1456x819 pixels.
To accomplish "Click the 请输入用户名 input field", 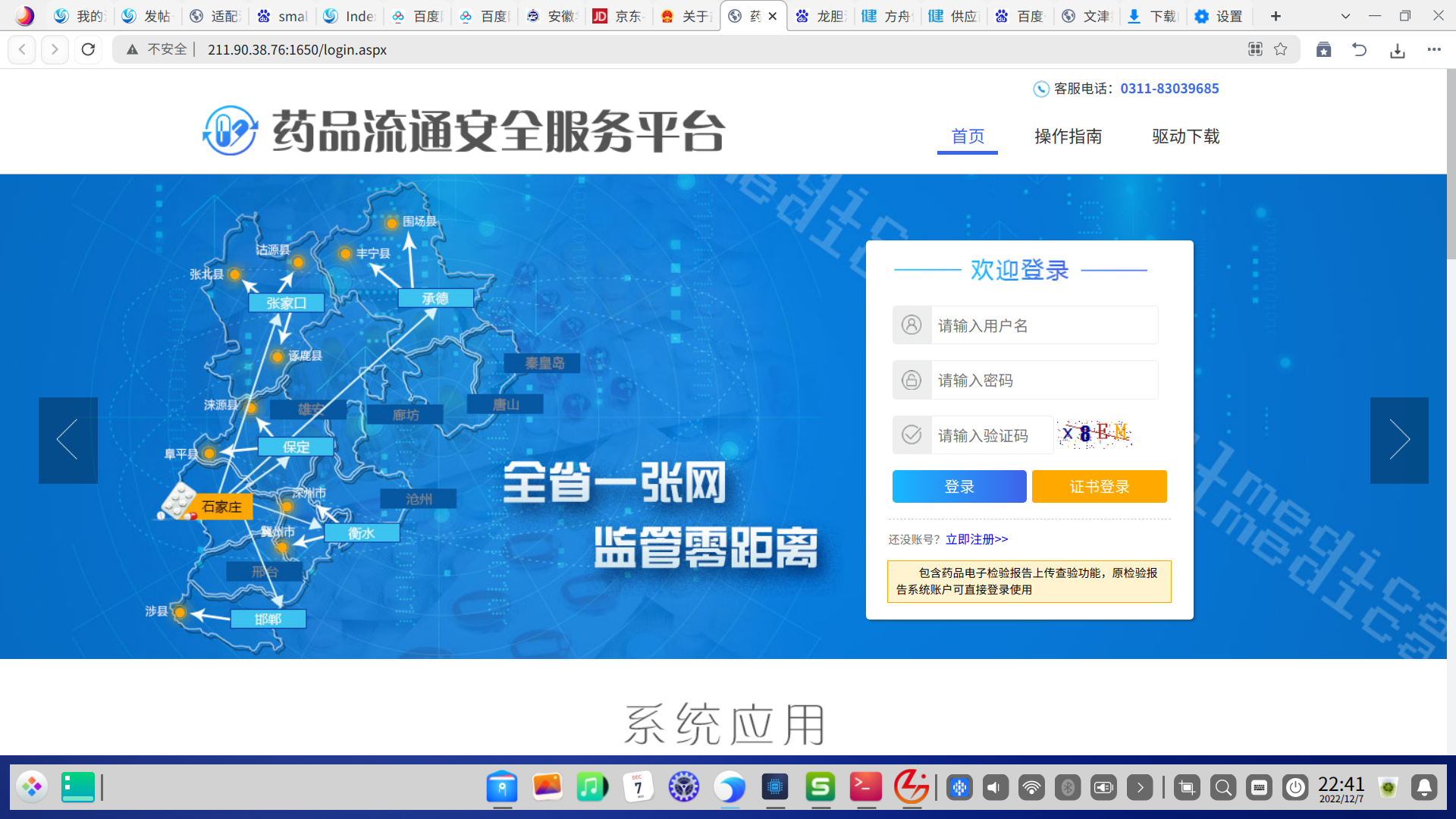I will click(x=1043, y=325).
